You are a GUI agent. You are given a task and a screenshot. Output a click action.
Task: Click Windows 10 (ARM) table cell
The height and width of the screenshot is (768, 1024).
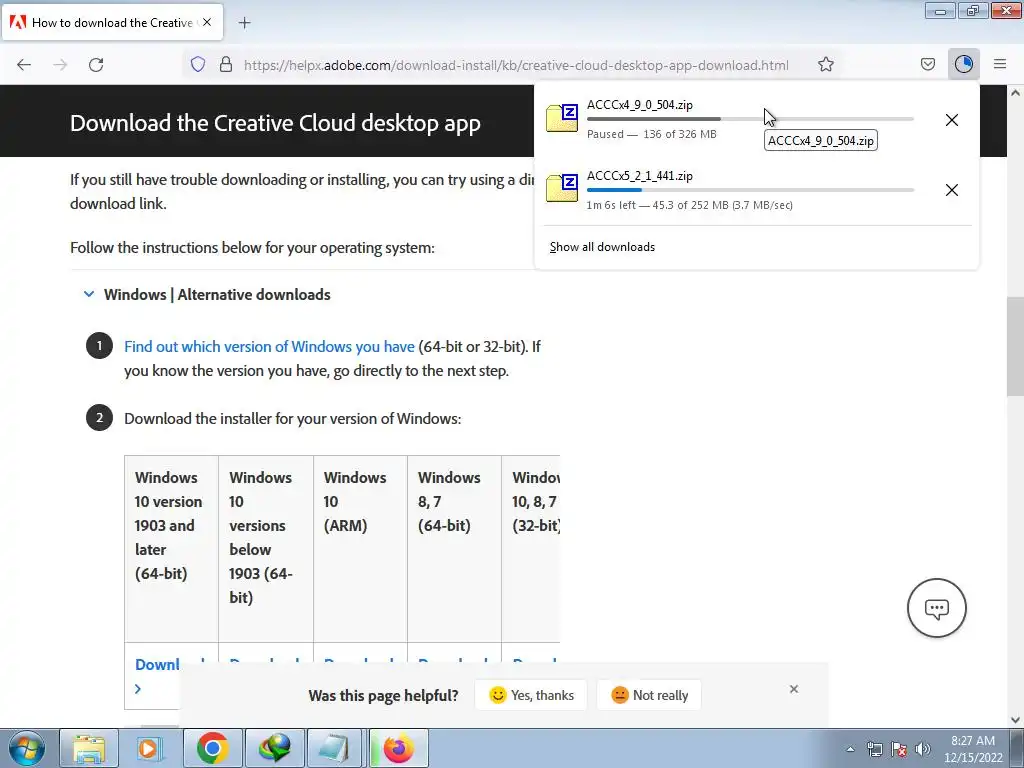tap(360, 549)
